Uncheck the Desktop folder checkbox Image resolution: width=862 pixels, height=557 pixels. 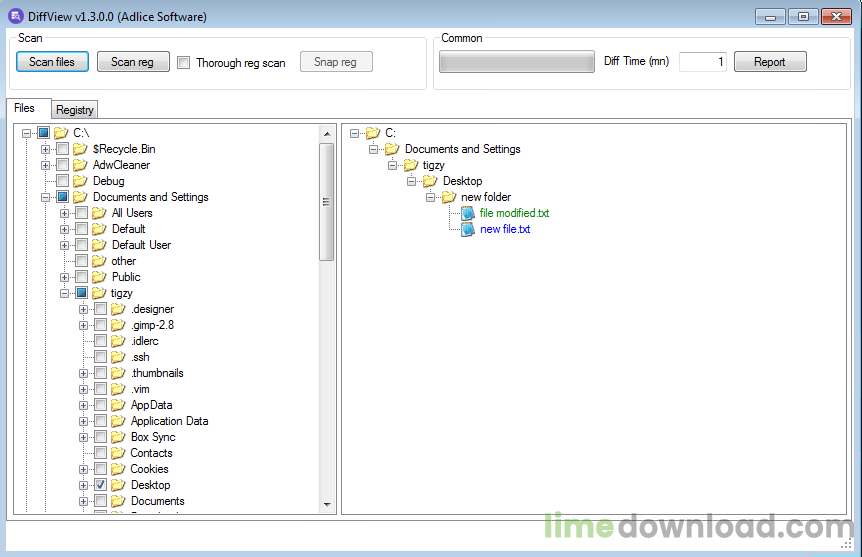click(x=101, y=485)
